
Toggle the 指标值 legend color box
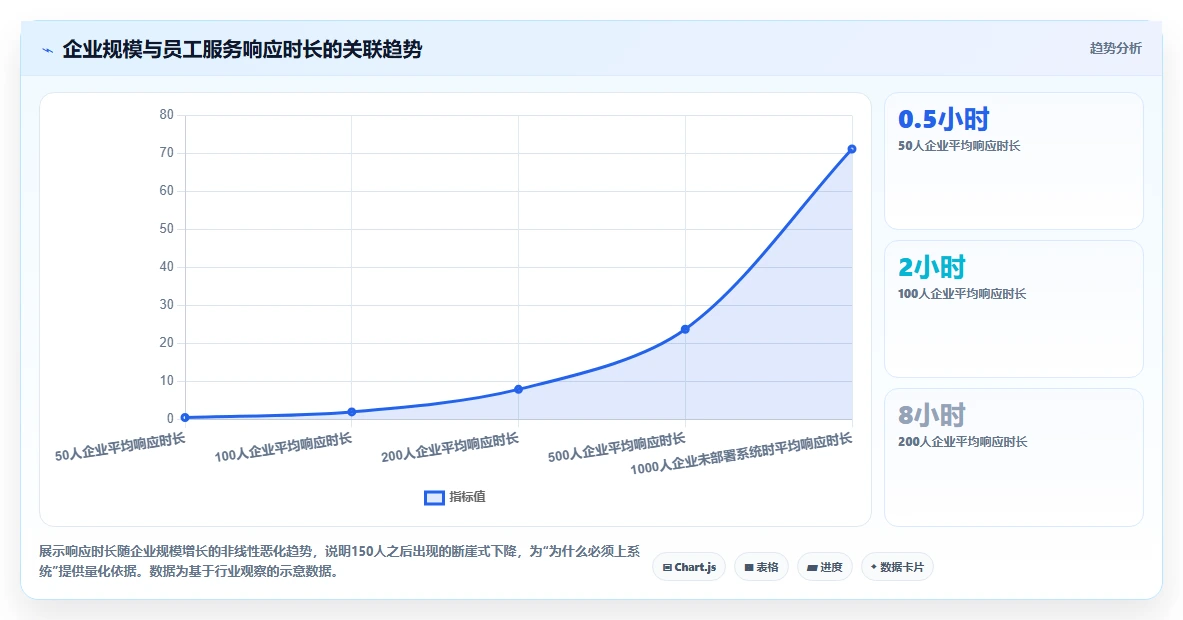434,498
